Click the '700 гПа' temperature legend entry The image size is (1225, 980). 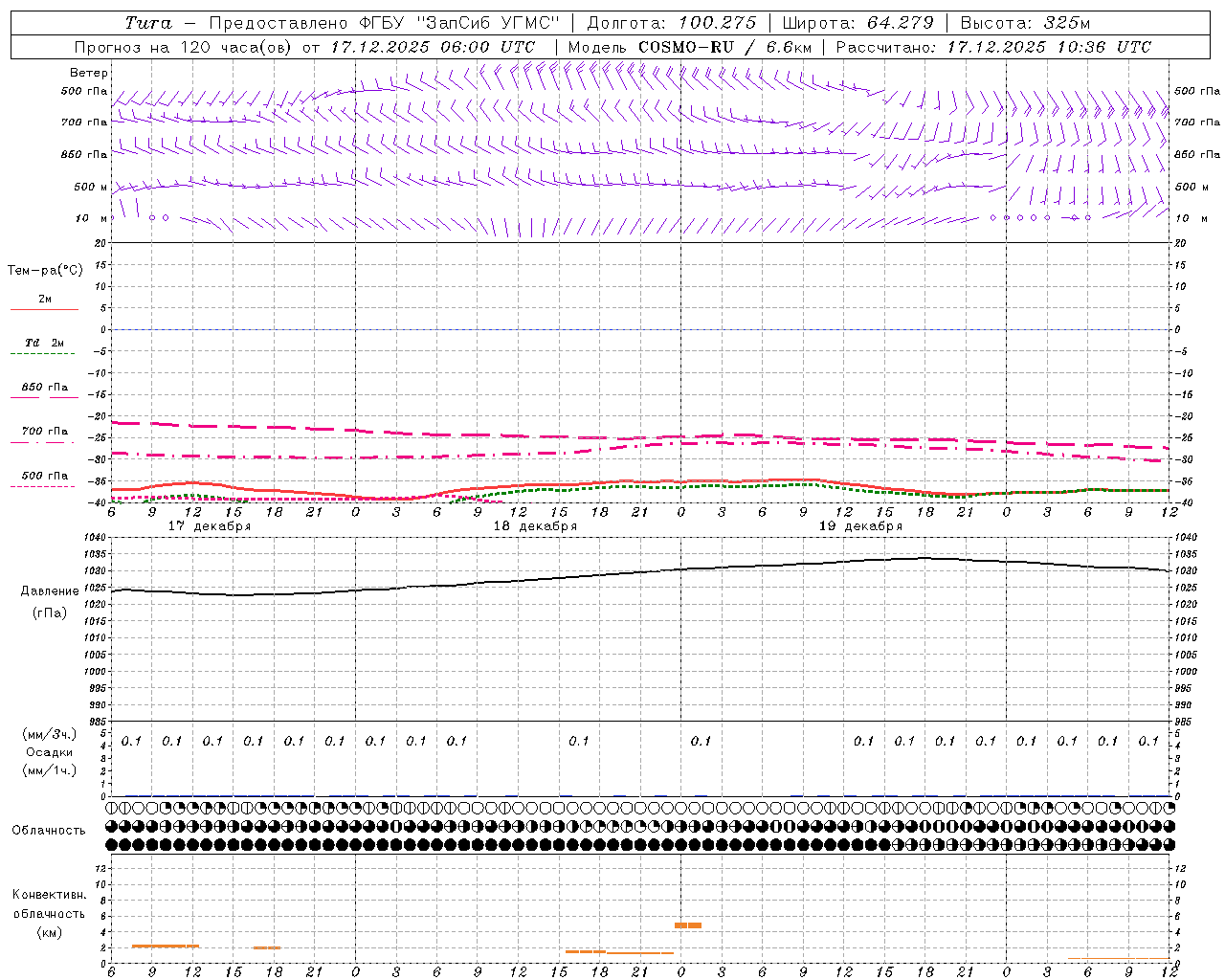pyautogui.click(x=45, y=432)
